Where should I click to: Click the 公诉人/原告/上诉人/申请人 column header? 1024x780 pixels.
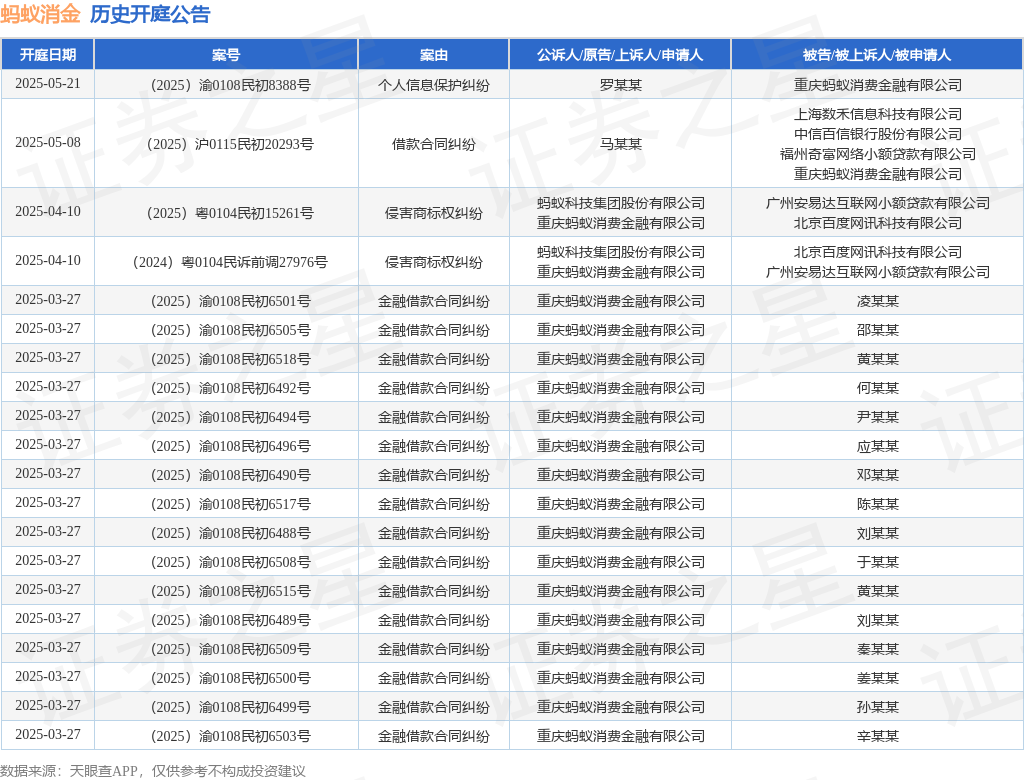pyautogui.click(x=620, y=55)
